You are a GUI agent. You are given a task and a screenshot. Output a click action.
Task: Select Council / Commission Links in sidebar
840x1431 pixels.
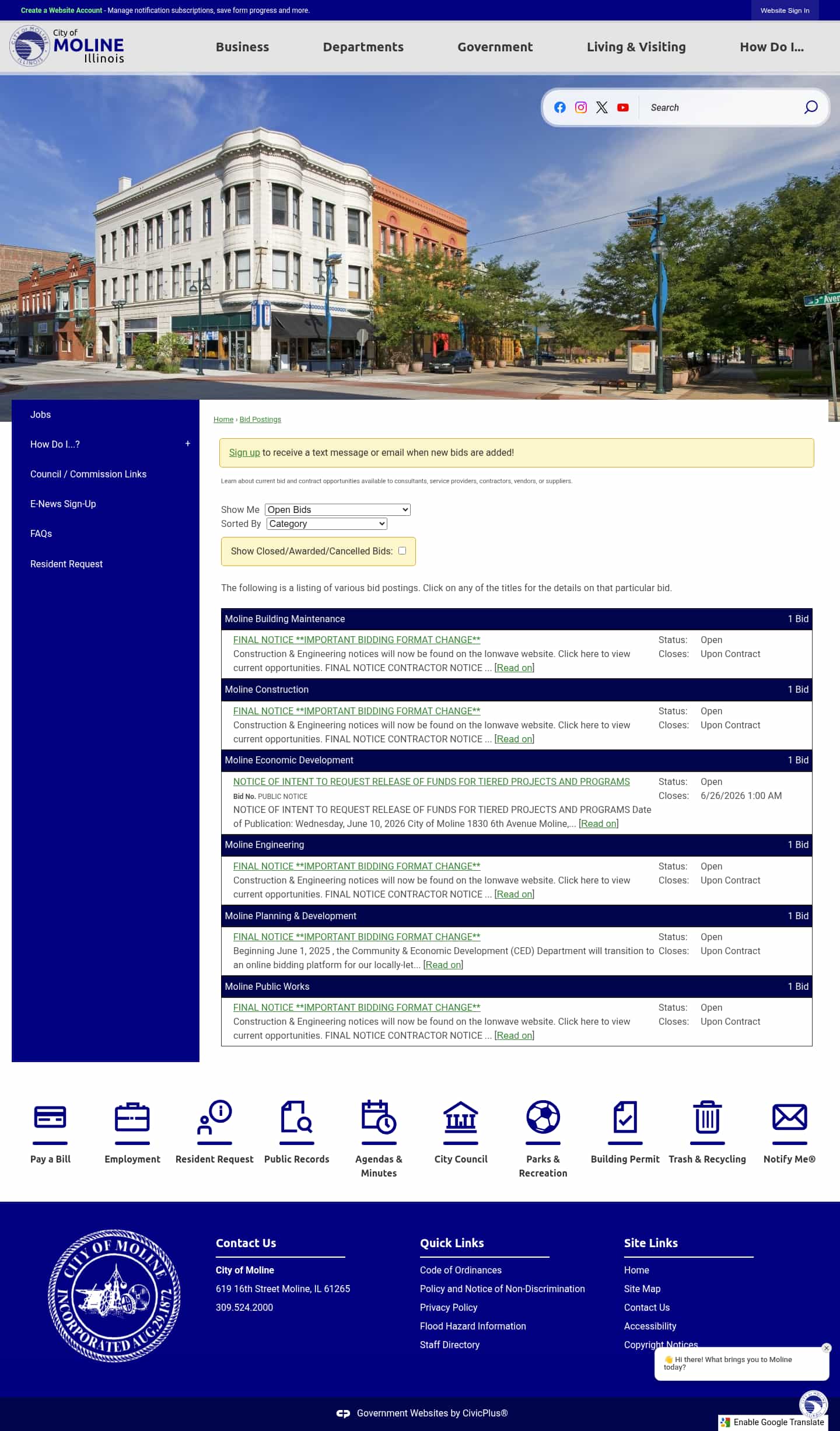[106, 474]
